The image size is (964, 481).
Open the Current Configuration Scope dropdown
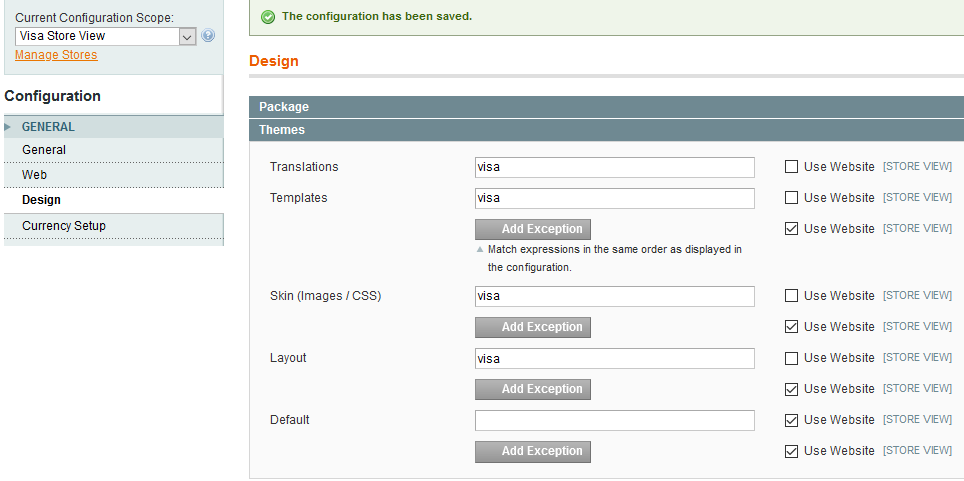point(105,36)
